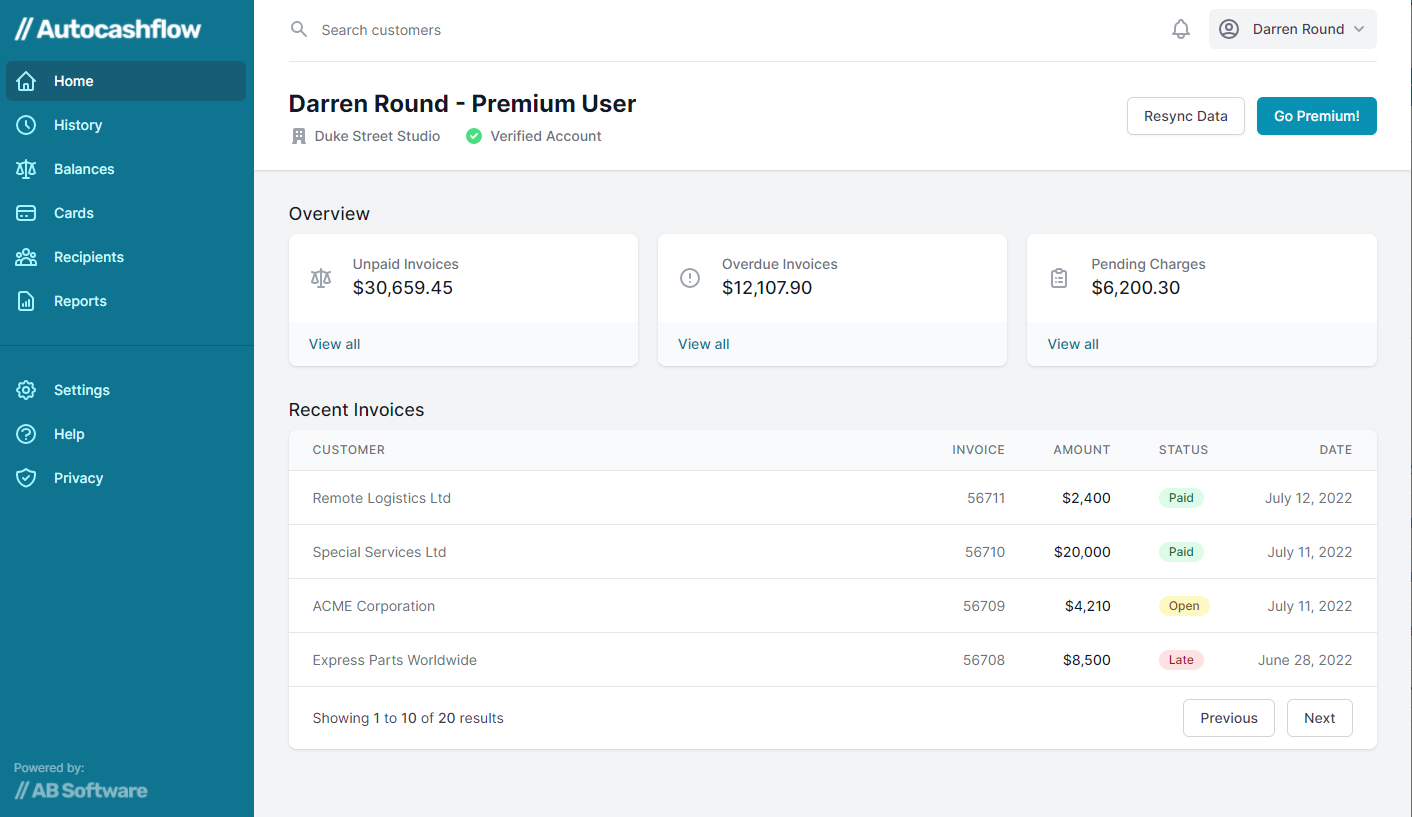Click the Help question mark icon
The height and width of the screenshot is (817, 1412).
point(27,434)
